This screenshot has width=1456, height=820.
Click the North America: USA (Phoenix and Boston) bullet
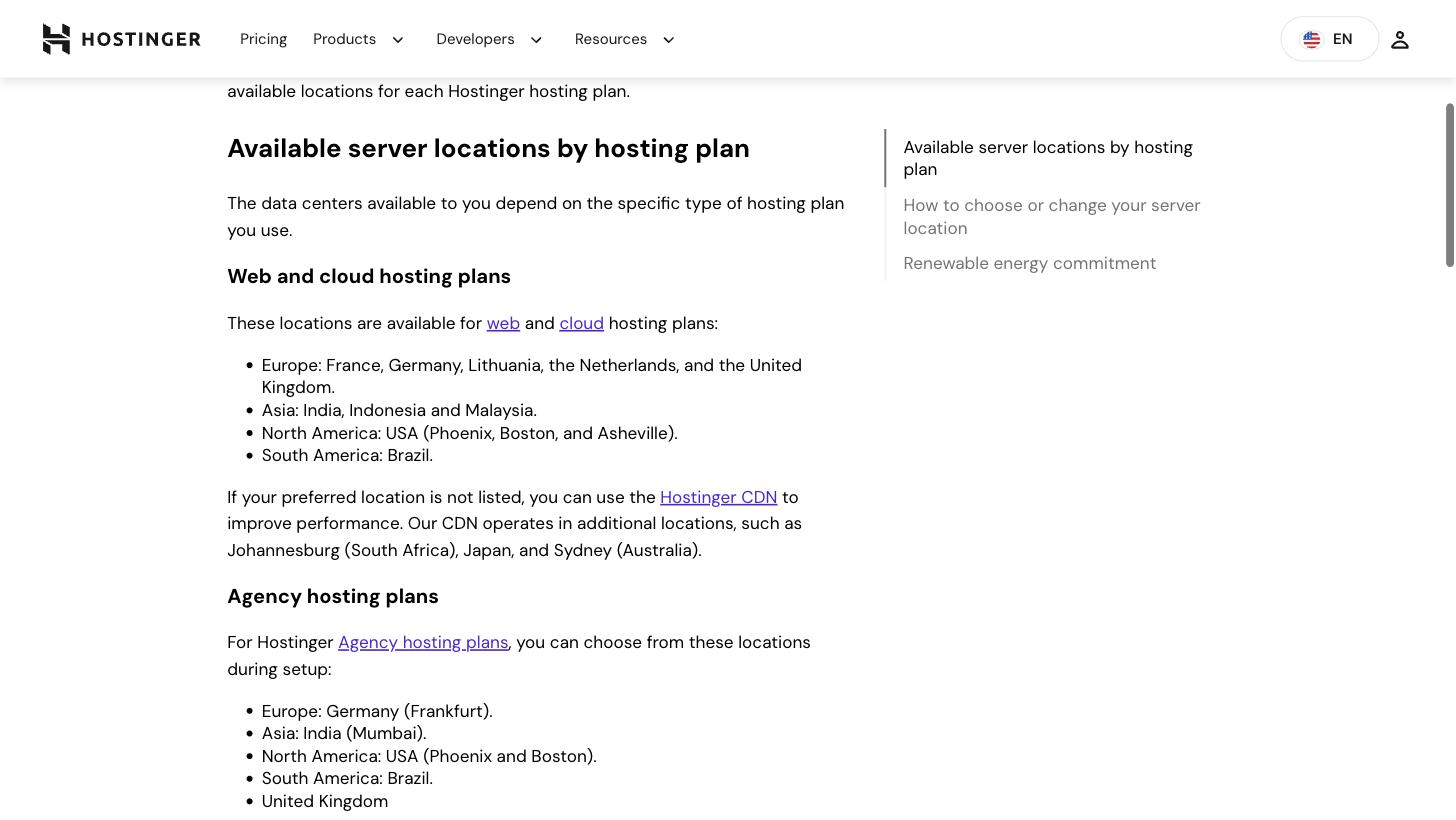pos(429,756)
